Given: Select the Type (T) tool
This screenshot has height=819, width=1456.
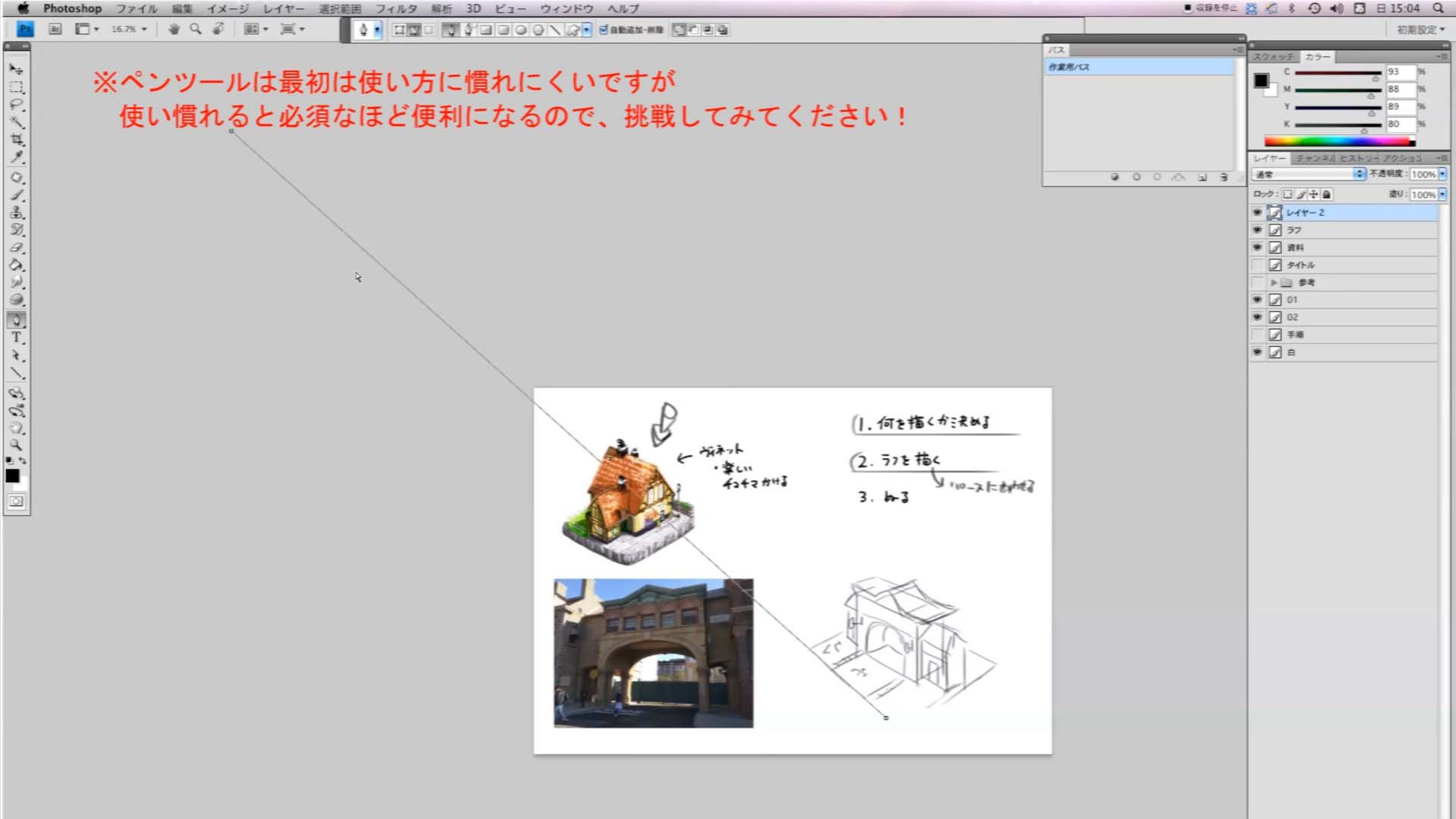Looking at the screenshot, I should 16,337.
